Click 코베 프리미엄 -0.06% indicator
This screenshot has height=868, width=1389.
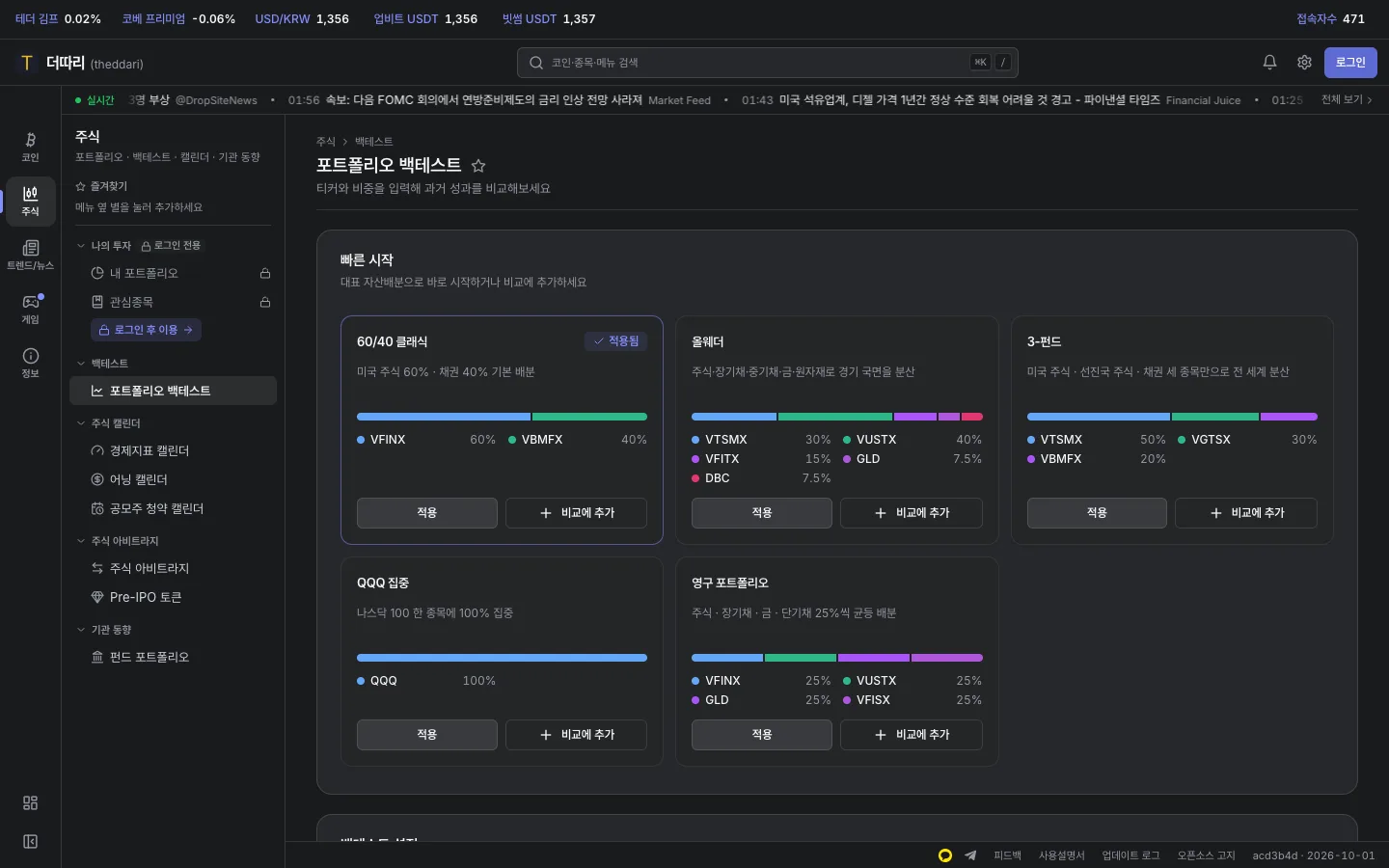tap(178, 19)
